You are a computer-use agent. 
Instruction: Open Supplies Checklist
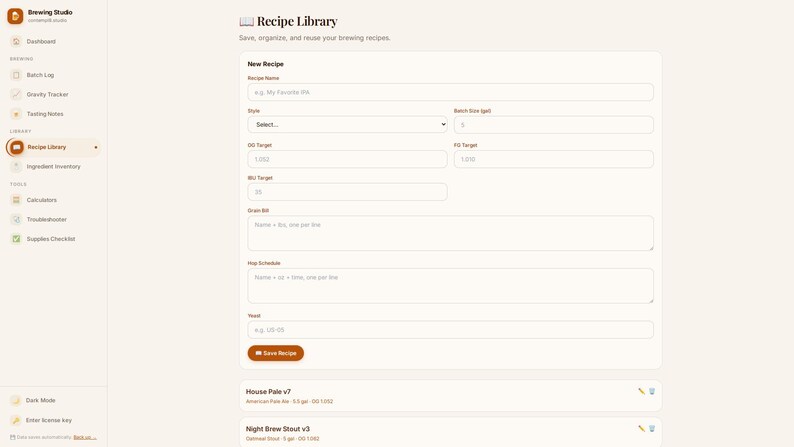[53, 239]
